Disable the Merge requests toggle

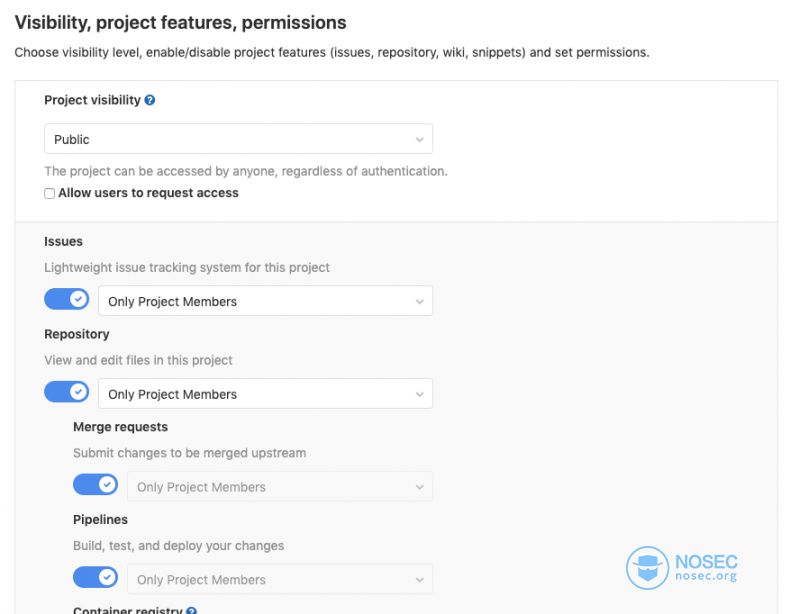pyautogui.click(x=95, y=485)
